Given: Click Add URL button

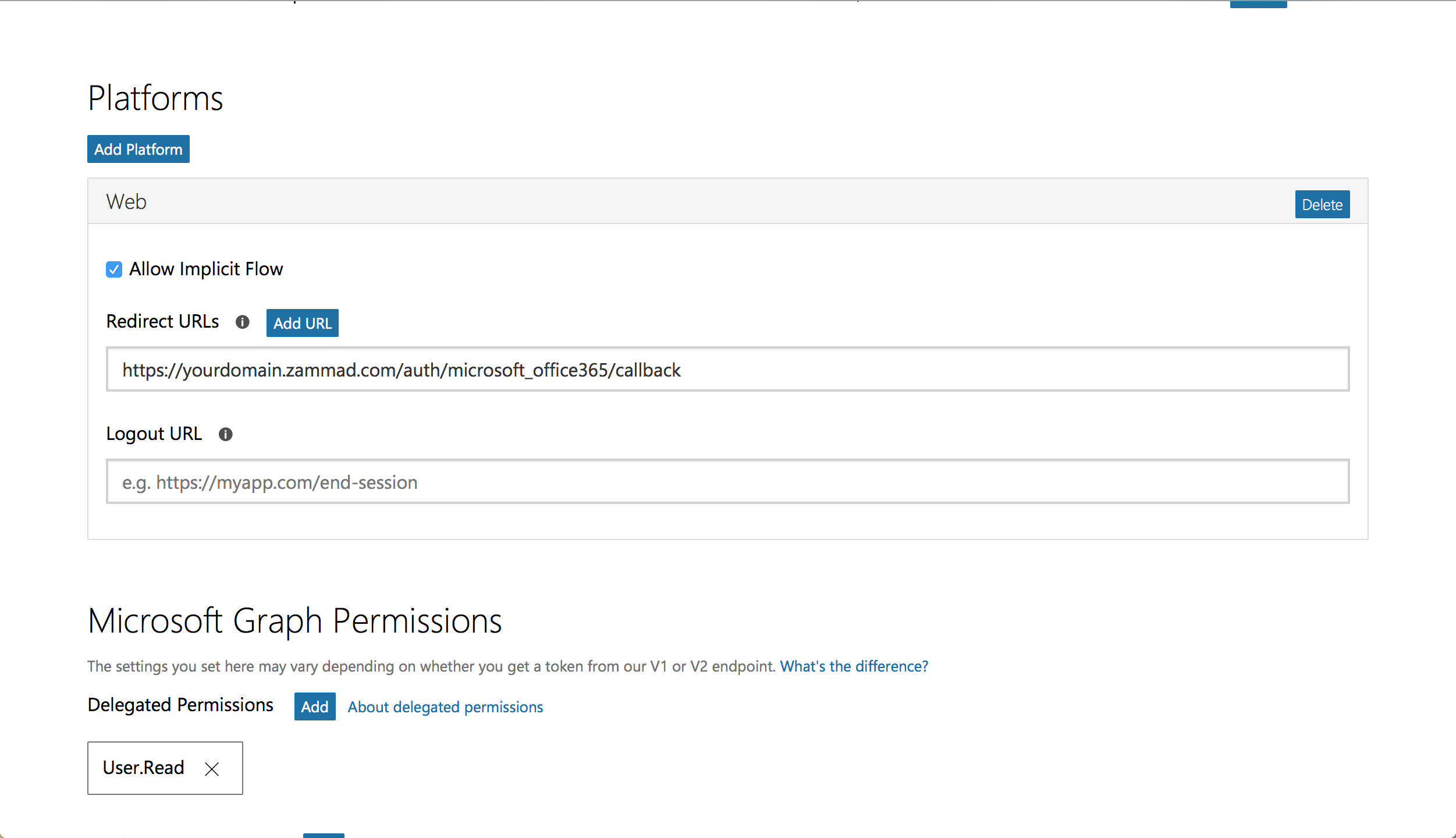Looking at the screenshot, I should [303, 323].
